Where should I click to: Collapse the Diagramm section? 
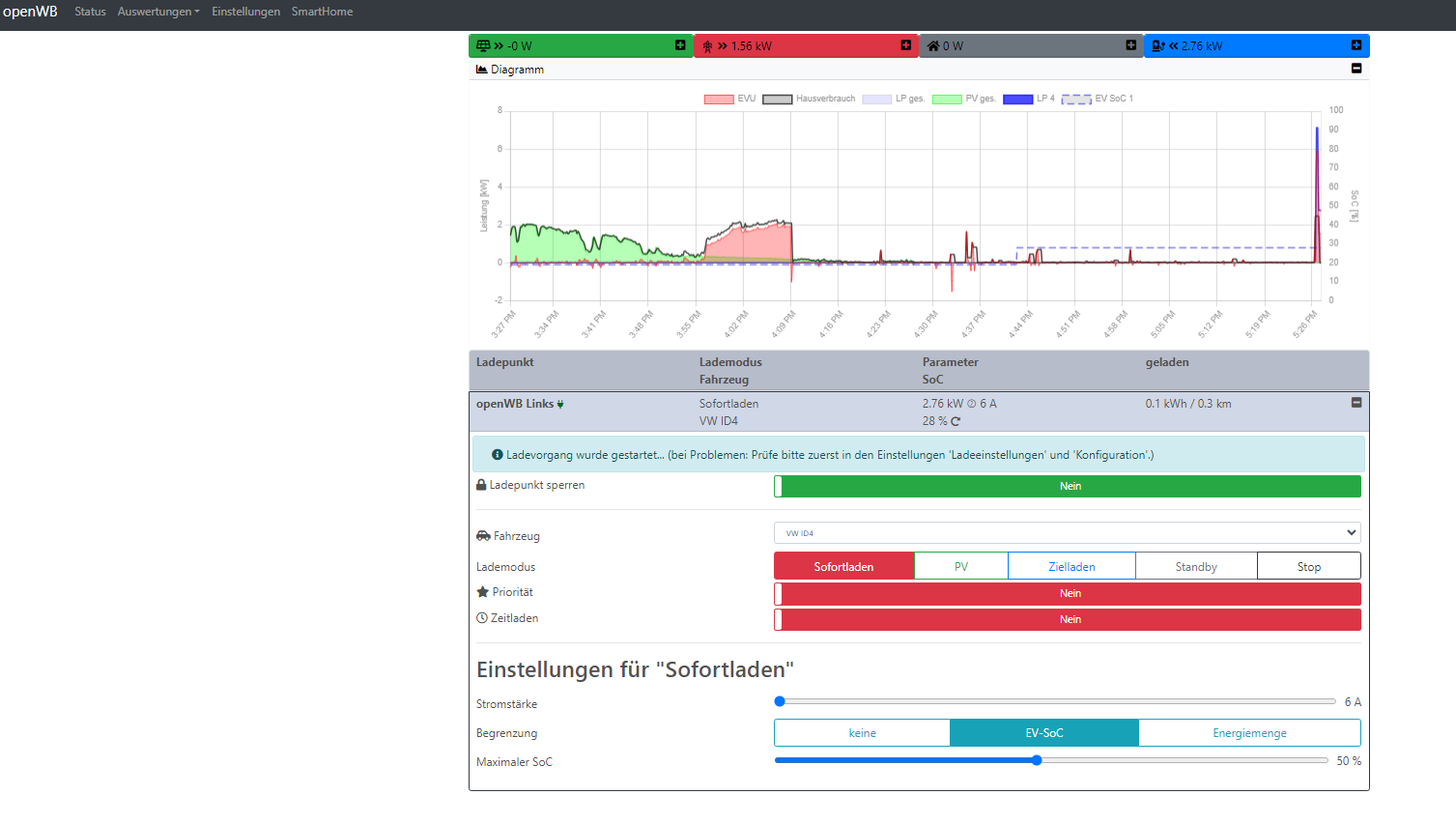coord(1356,69)
